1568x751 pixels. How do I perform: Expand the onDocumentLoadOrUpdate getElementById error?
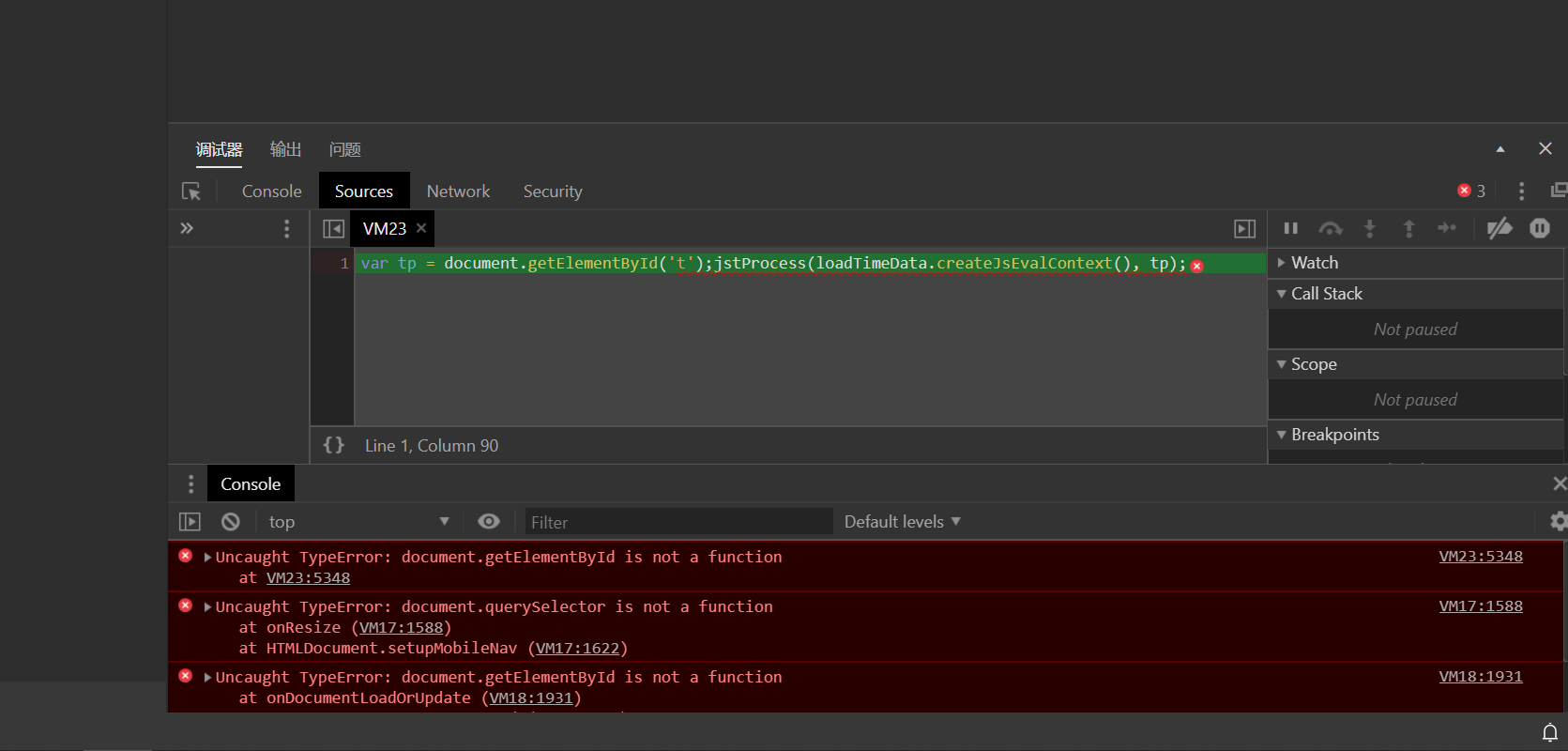click(207, 678)
